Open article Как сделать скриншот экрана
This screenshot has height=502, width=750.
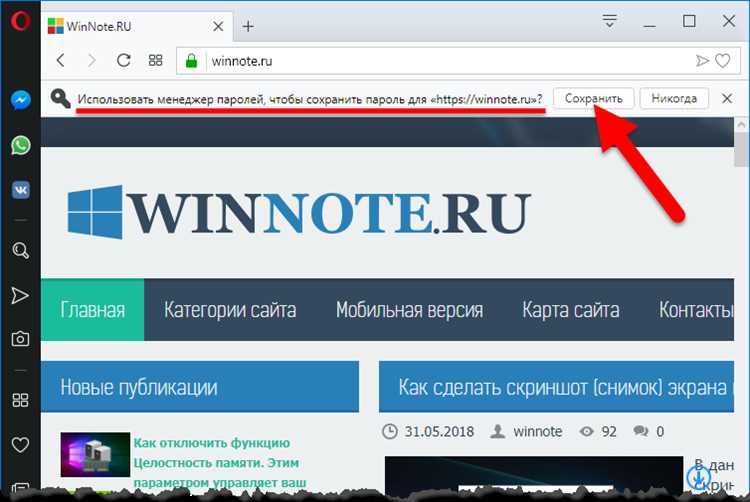point(562,387)
